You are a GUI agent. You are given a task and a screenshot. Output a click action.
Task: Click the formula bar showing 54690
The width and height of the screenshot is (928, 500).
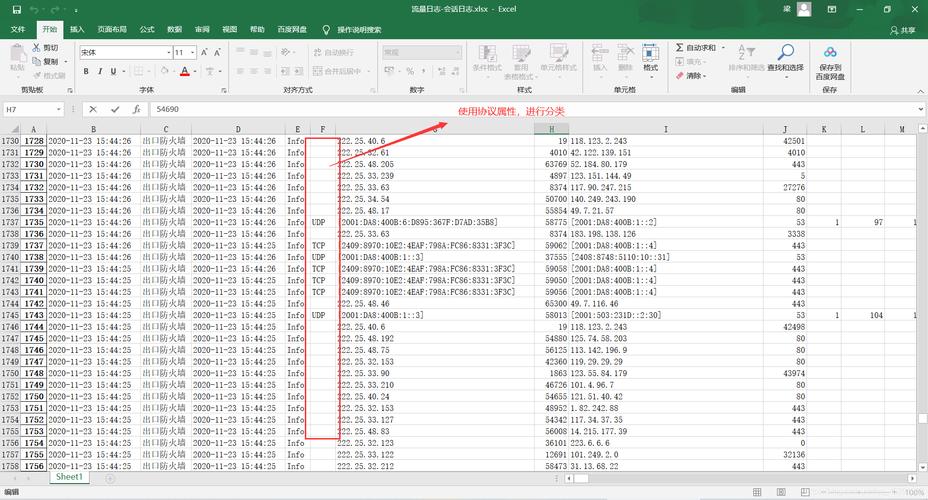click(533, 109)
